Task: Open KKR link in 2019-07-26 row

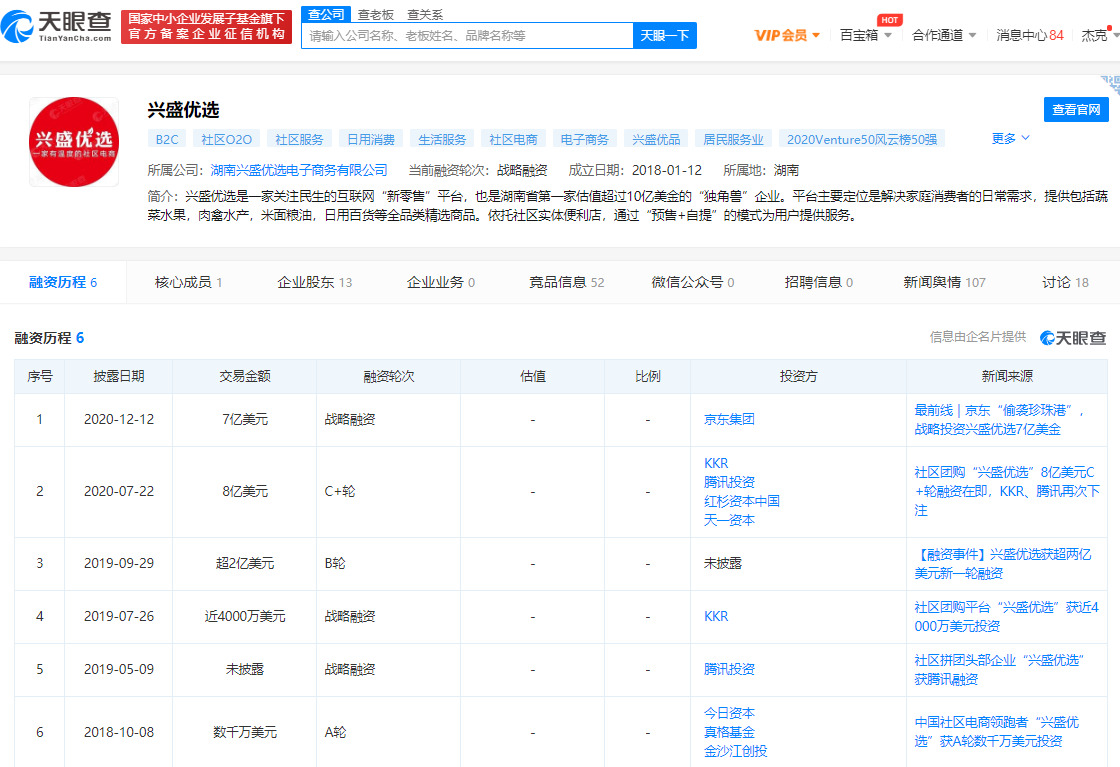Action: 716,616
